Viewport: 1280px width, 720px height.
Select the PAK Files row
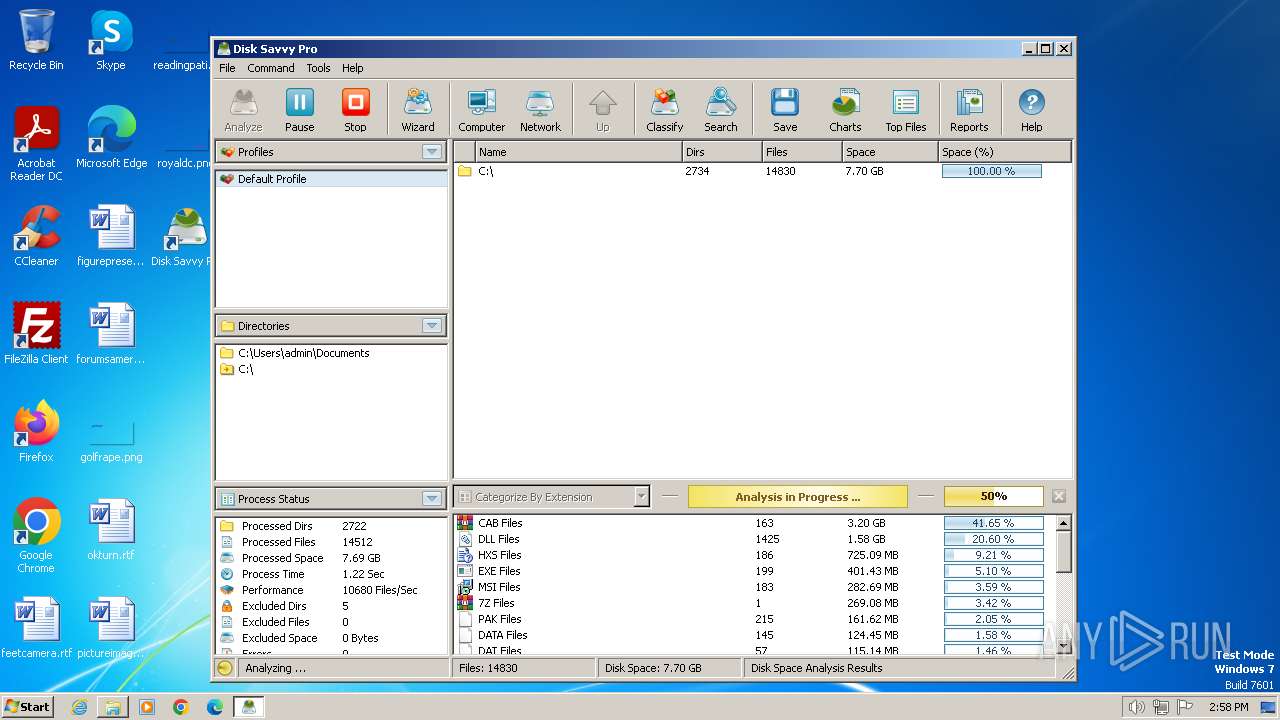click(x=755, y=619)
